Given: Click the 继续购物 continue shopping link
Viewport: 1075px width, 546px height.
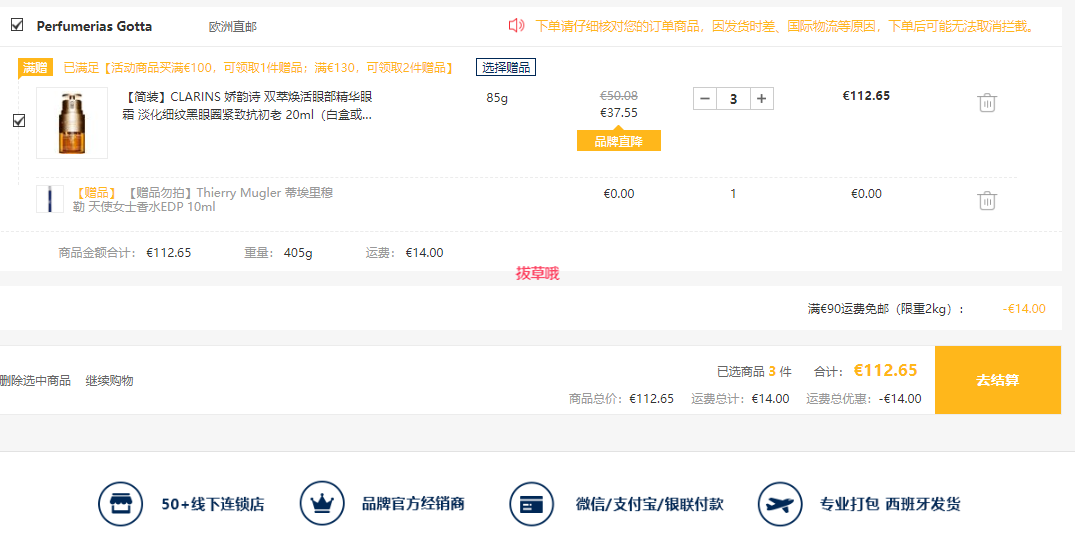Looking at the screenshot, I should tap(109, 381).
